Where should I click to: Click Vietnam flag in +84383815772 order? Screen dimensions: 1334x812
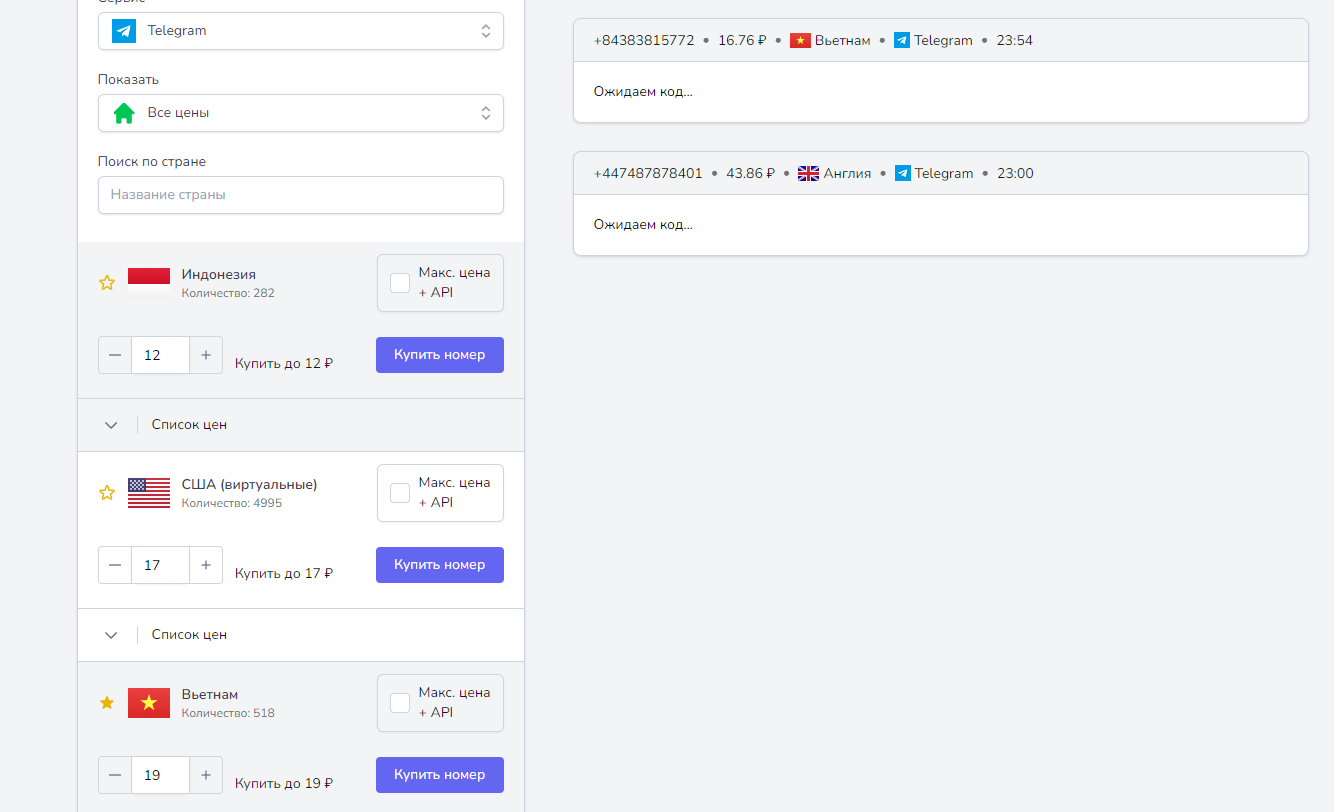point(800,41)
